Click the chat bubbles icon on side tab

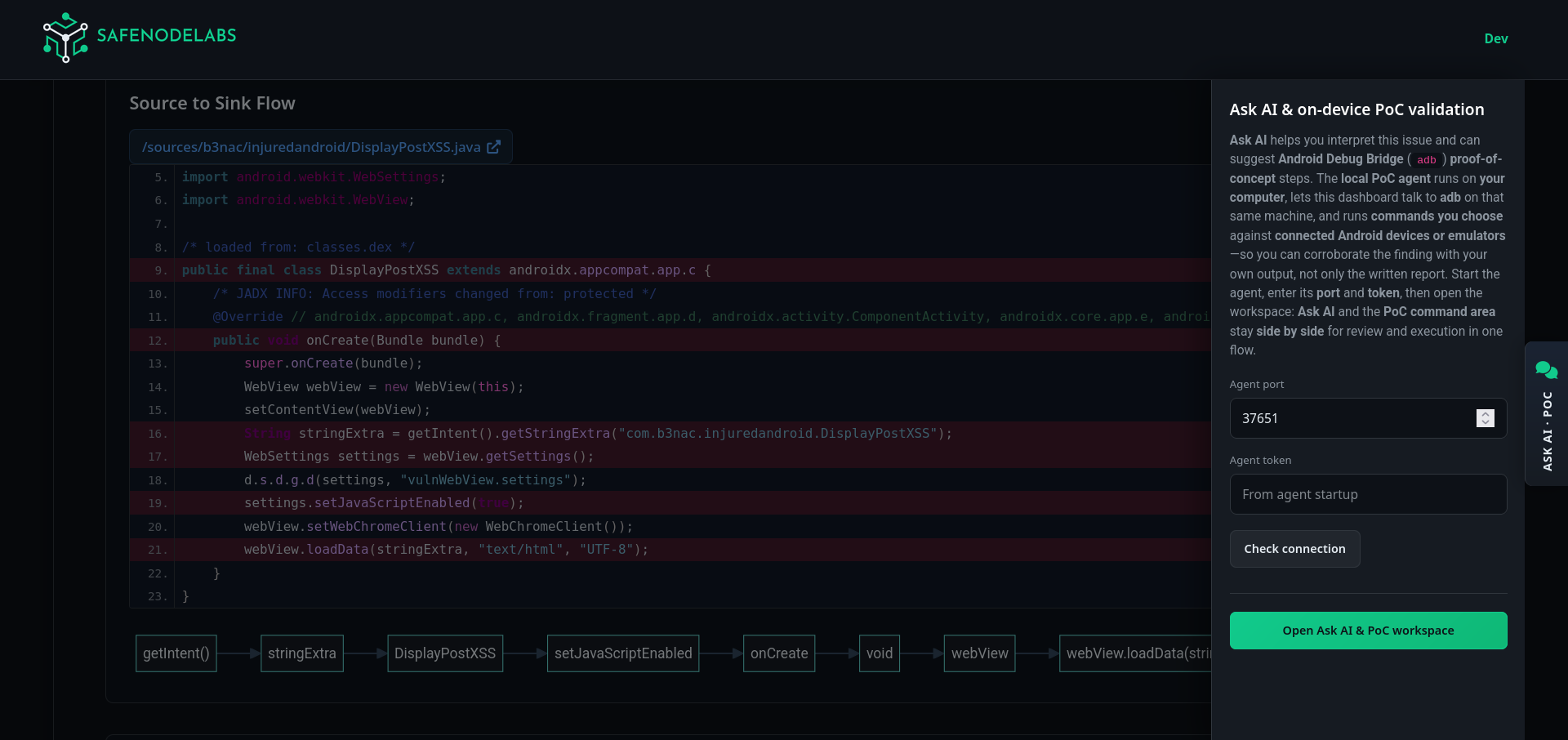(x=1546, y=370)
